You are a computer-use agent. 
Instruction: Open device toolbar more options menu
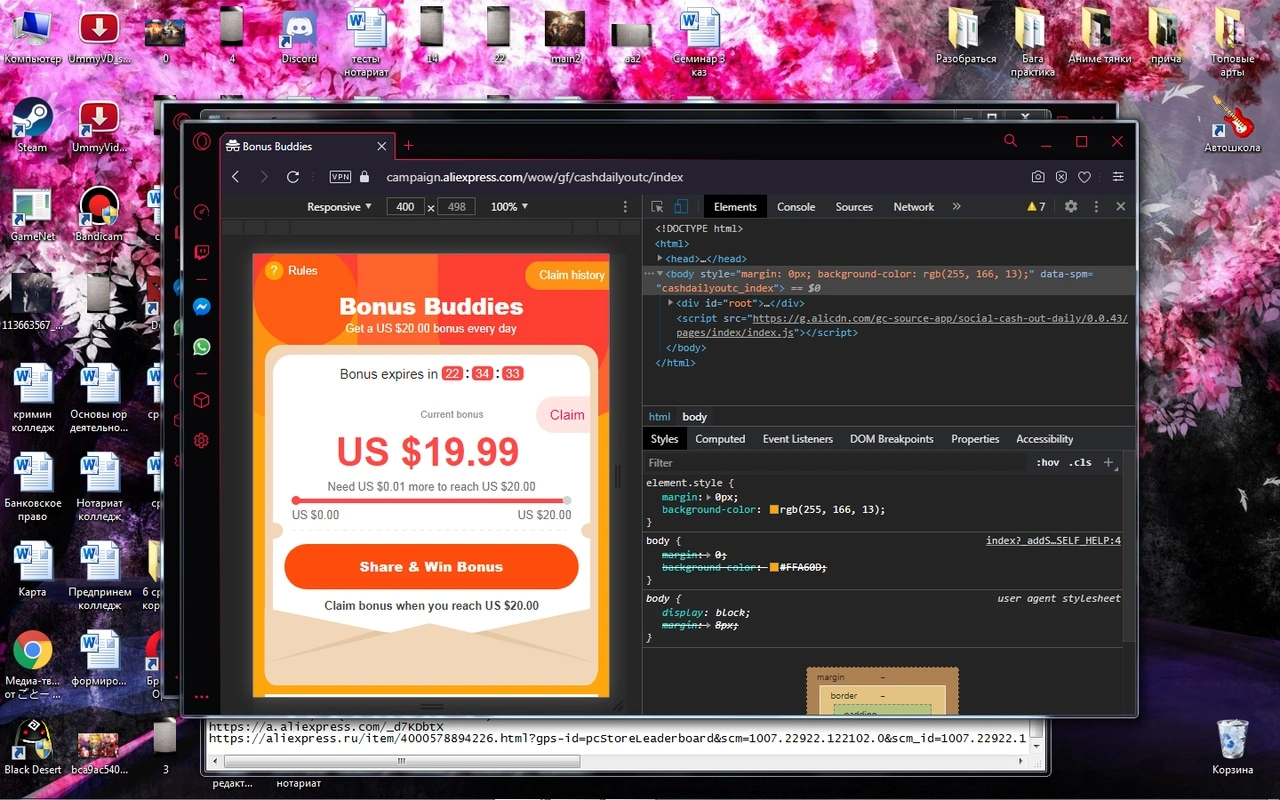pos(626,207)
